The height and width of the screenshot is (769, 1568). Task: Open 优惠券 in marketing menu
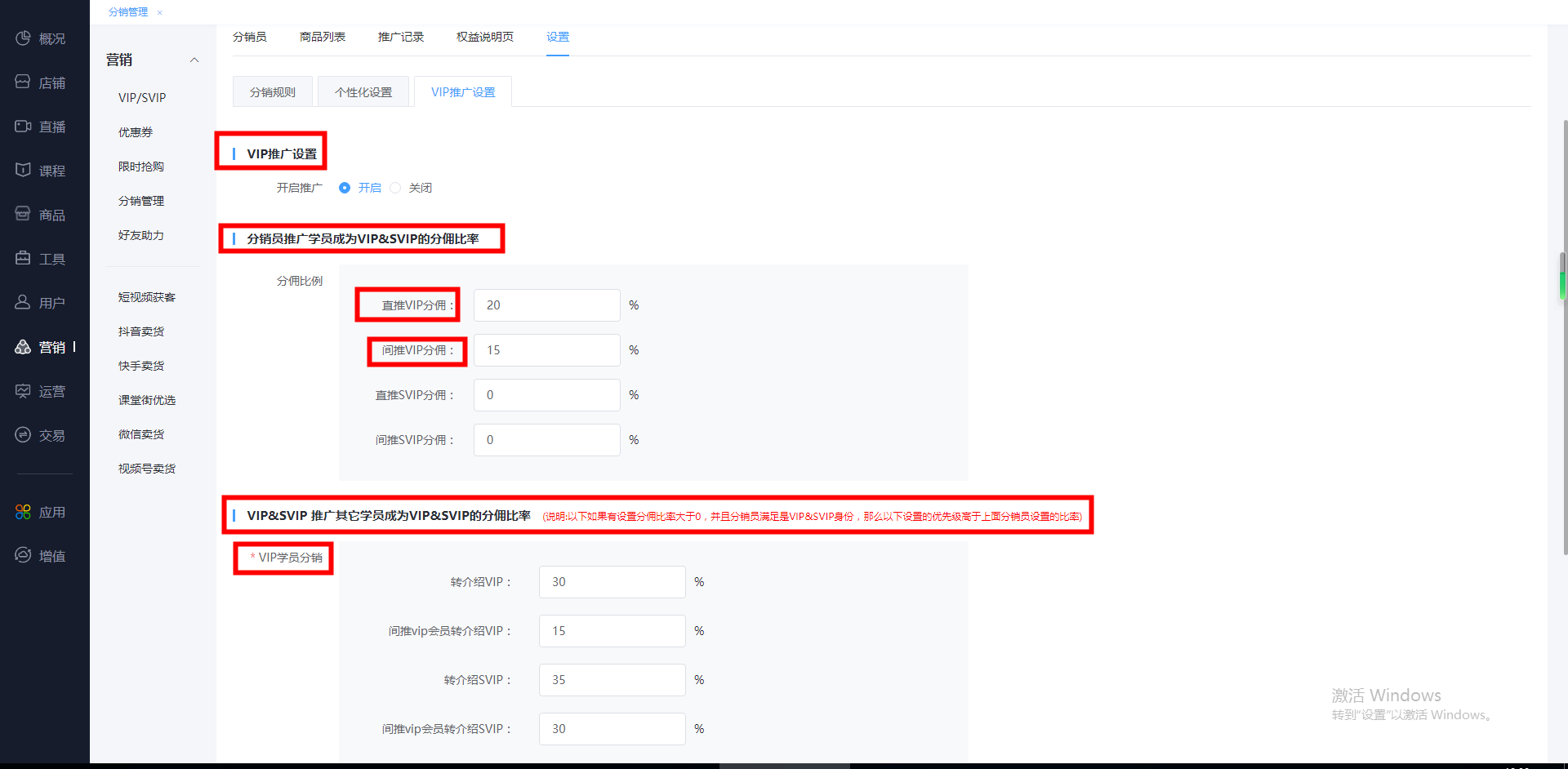pyautogui.click(x=136, y=131)
